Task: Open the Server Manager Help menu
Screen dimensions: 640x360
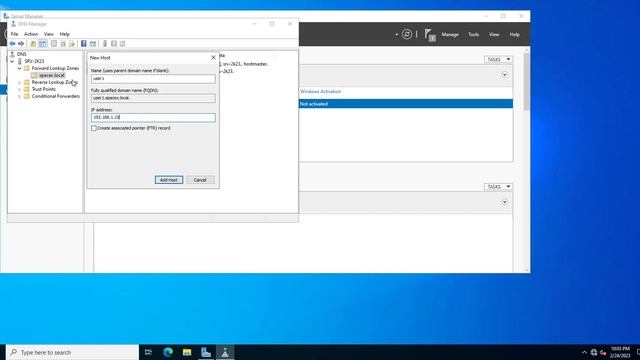Action: pyautogui.click(x=514, y=35)
